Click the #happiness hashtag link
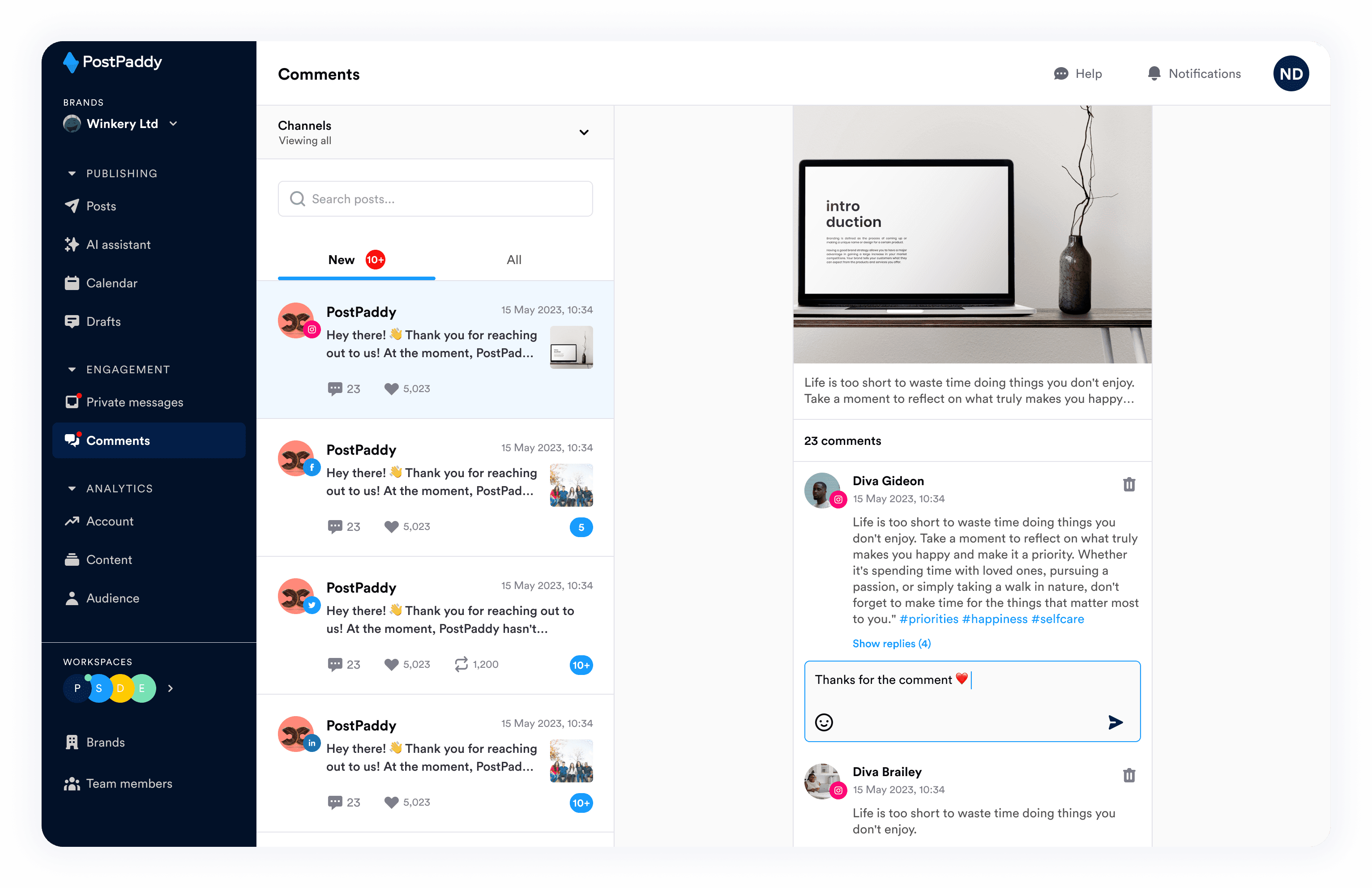Image resolution: width=1372 pixels, height=888 pixels. [x=994, y=619]
